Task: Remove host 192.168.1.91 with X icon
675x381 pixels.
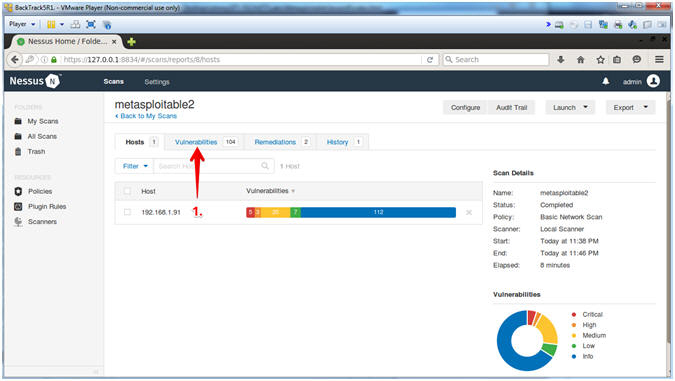Action: point(469,212)
